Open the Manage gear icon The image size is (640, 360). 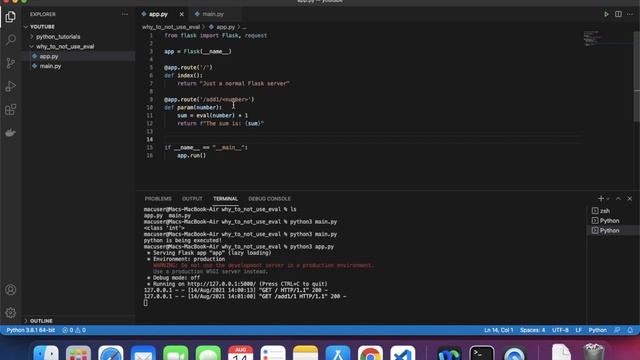click(11, 313)
